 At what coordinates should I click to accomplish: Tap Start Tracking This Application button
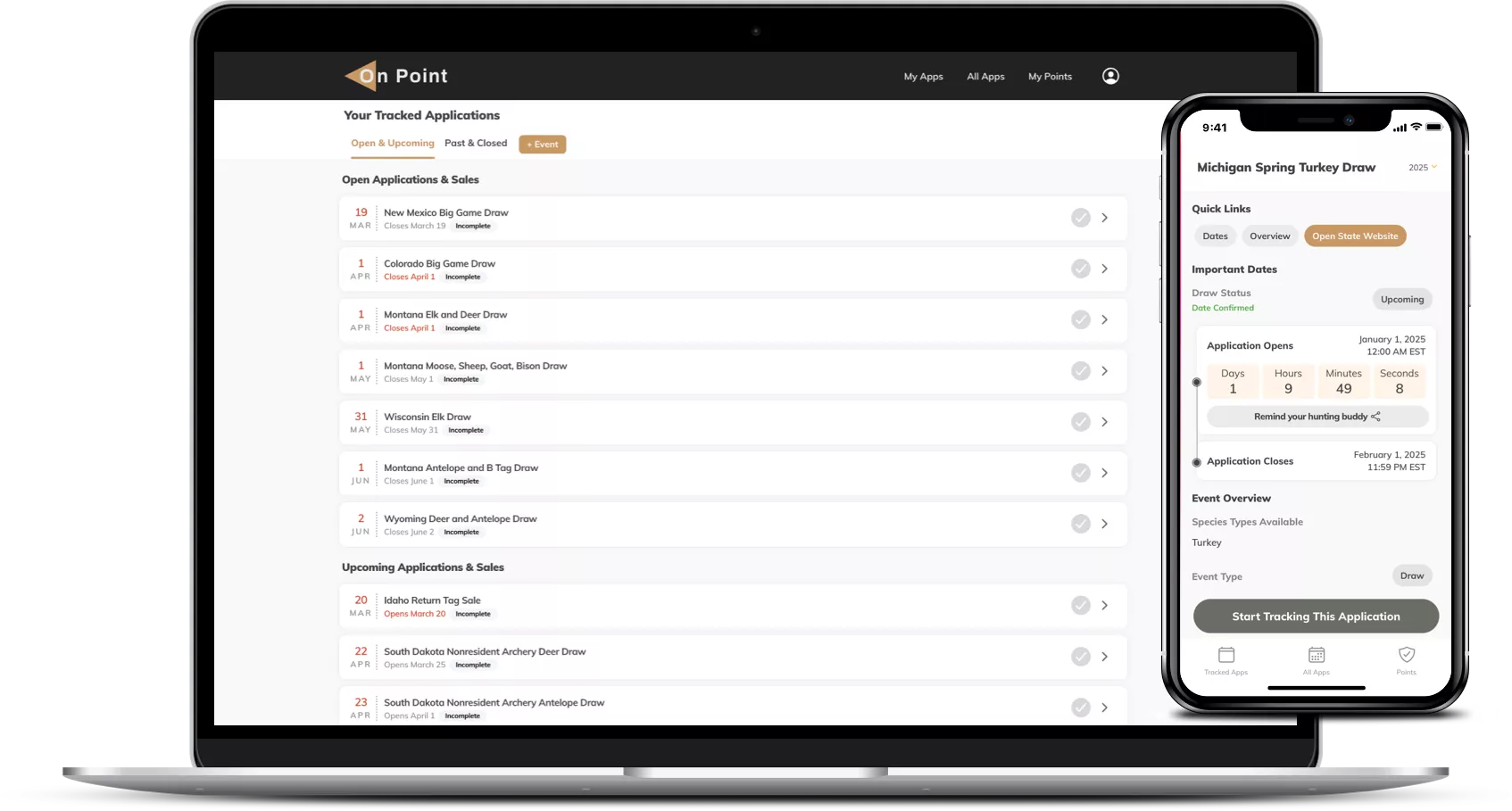[x=1316, y=617]
